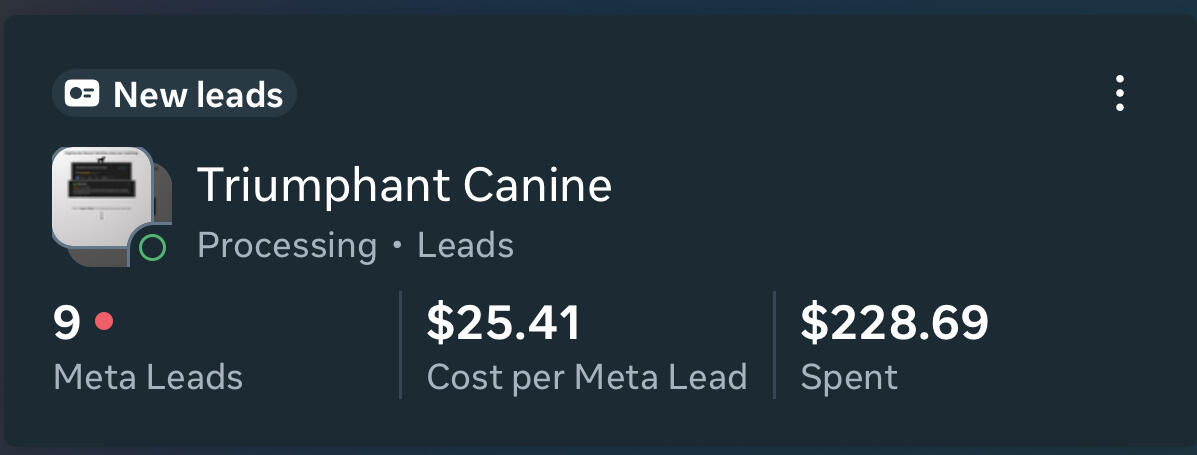Viewport: 1197px width, 455px height.
Task: Click the green status circle indicator
Action: pyautogui.click(x=152, y=247)
